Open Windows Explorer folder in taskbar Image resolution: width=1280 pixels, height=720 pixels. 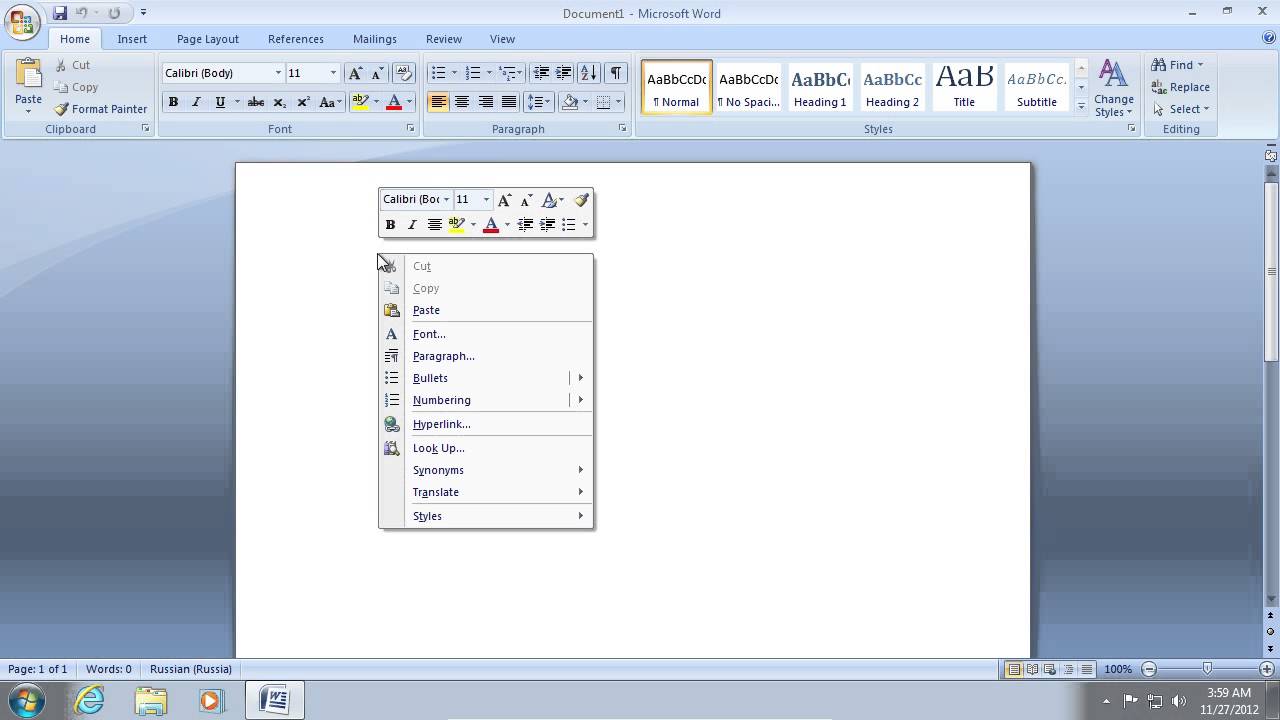click(x=151, y=700)
